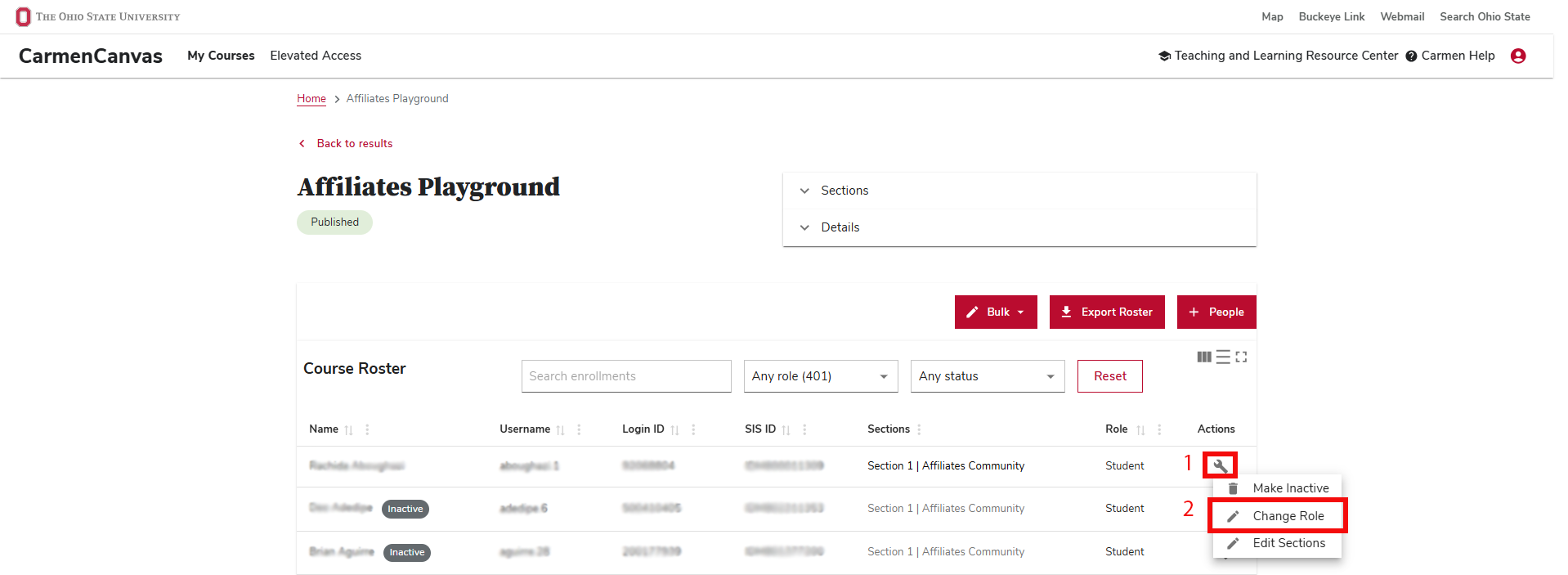Sort roster by SIS ID
This screenshot has width=1568, height=575.
click(786, 430)
